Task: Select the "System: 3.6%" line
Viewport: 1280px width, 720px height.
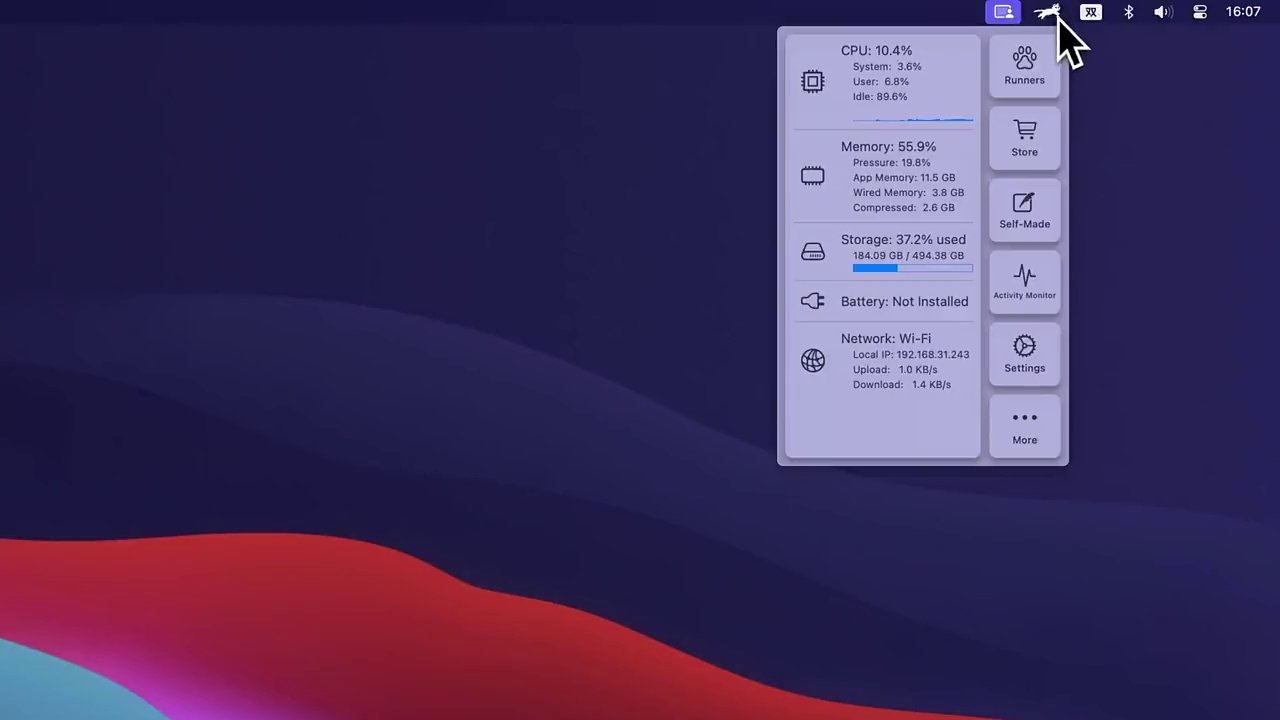Action: pyautogui.click(x=887, y=66)
